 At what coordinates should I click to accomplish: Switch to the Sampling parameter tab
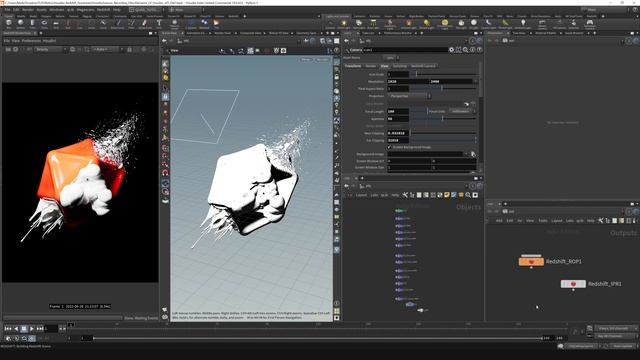point(400,66)
